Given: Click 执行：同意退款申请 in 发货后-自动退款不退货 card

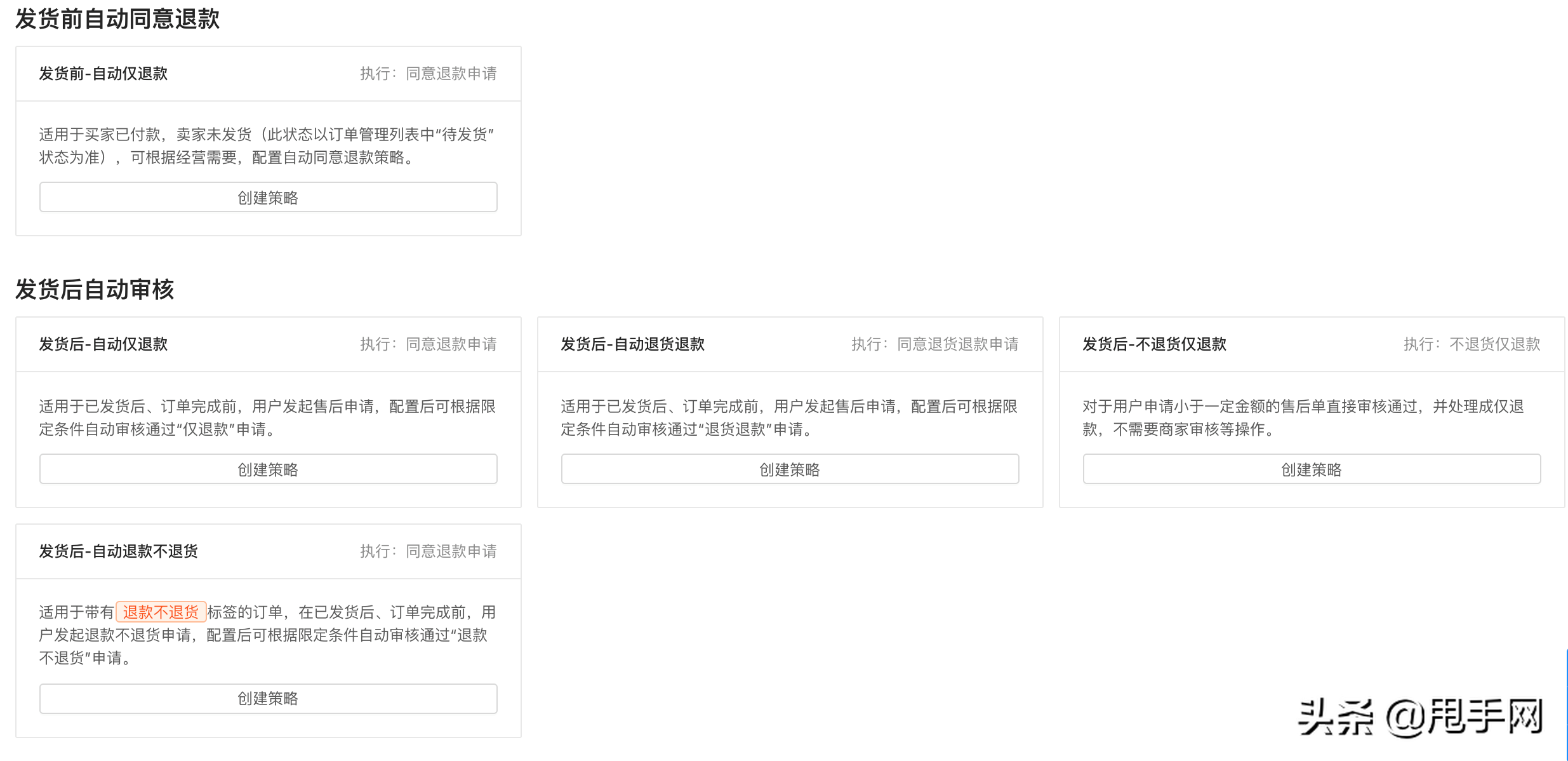Looking at the screenshot, I should click(x=429, y=551).
